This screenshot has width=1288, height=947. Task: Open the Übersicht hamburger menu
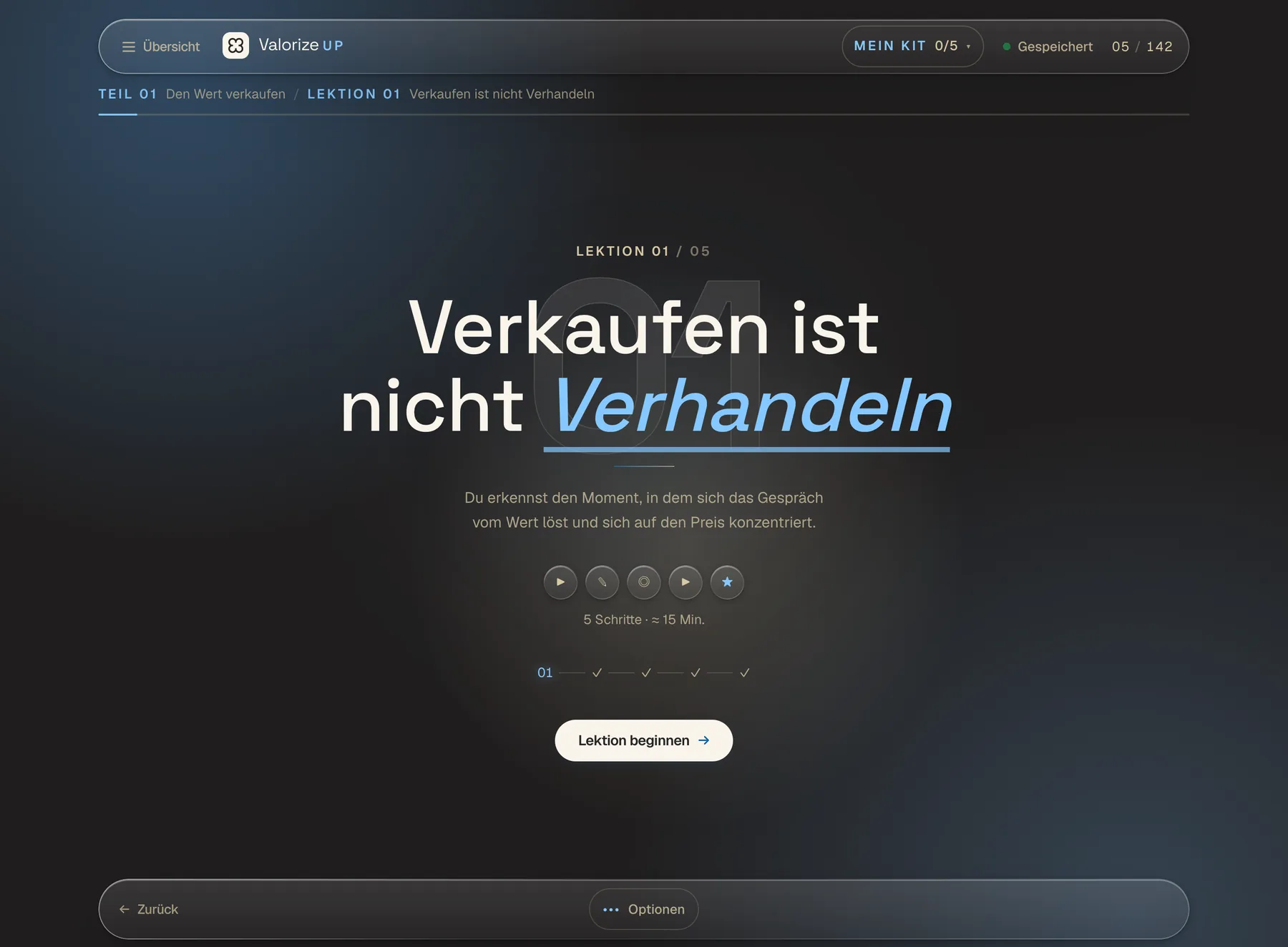point(161,46)
